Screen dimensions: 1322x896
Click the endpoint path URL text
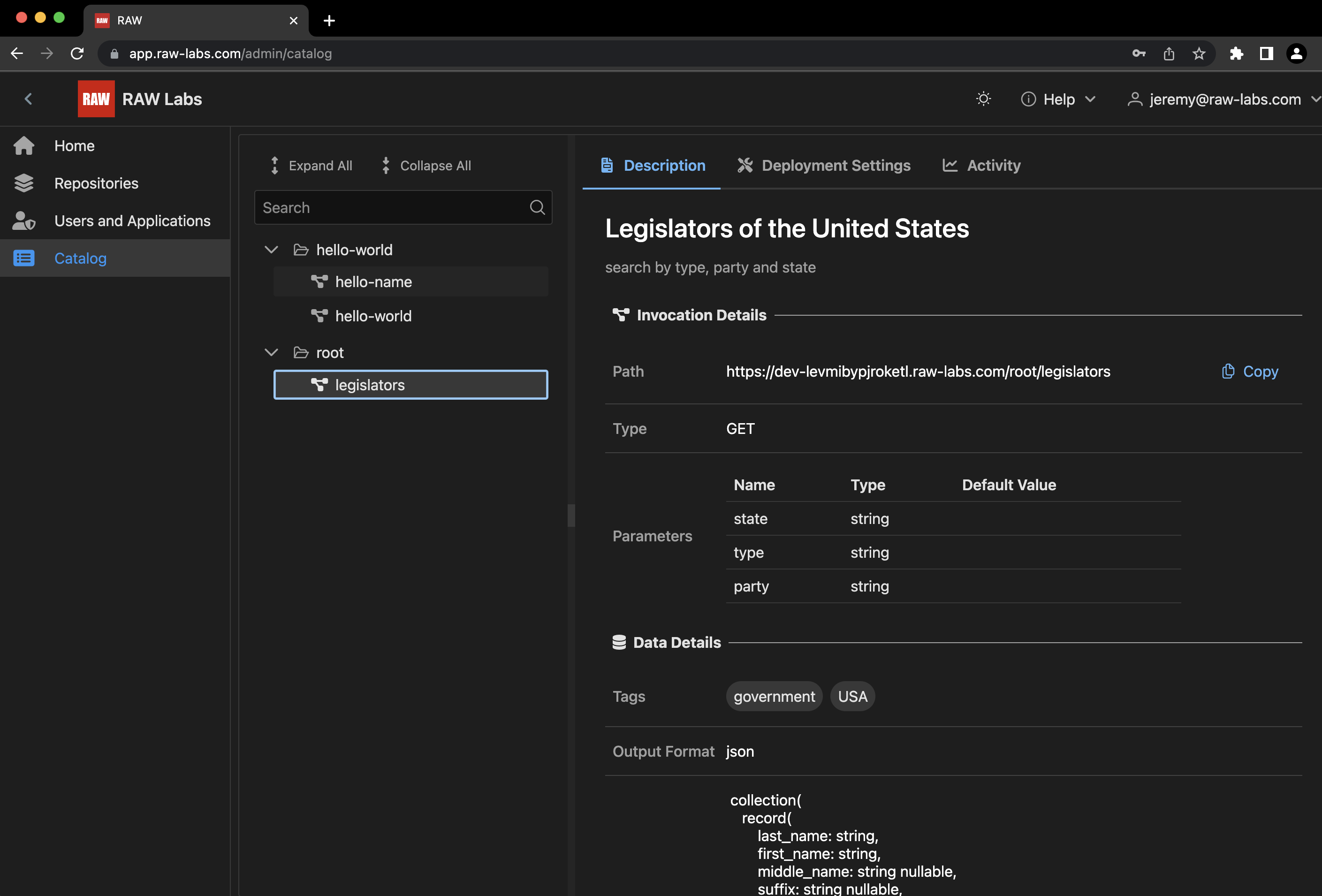coord(918,372)
